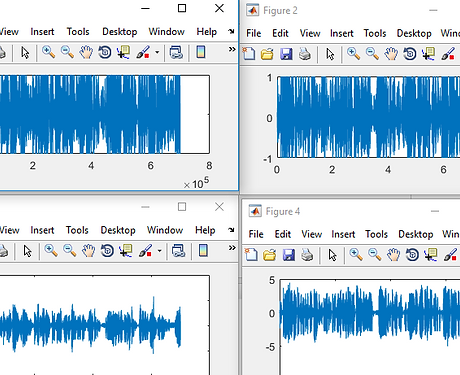Select Edit Plot arrow in Figure 2 toolbar

coord(330,54)
